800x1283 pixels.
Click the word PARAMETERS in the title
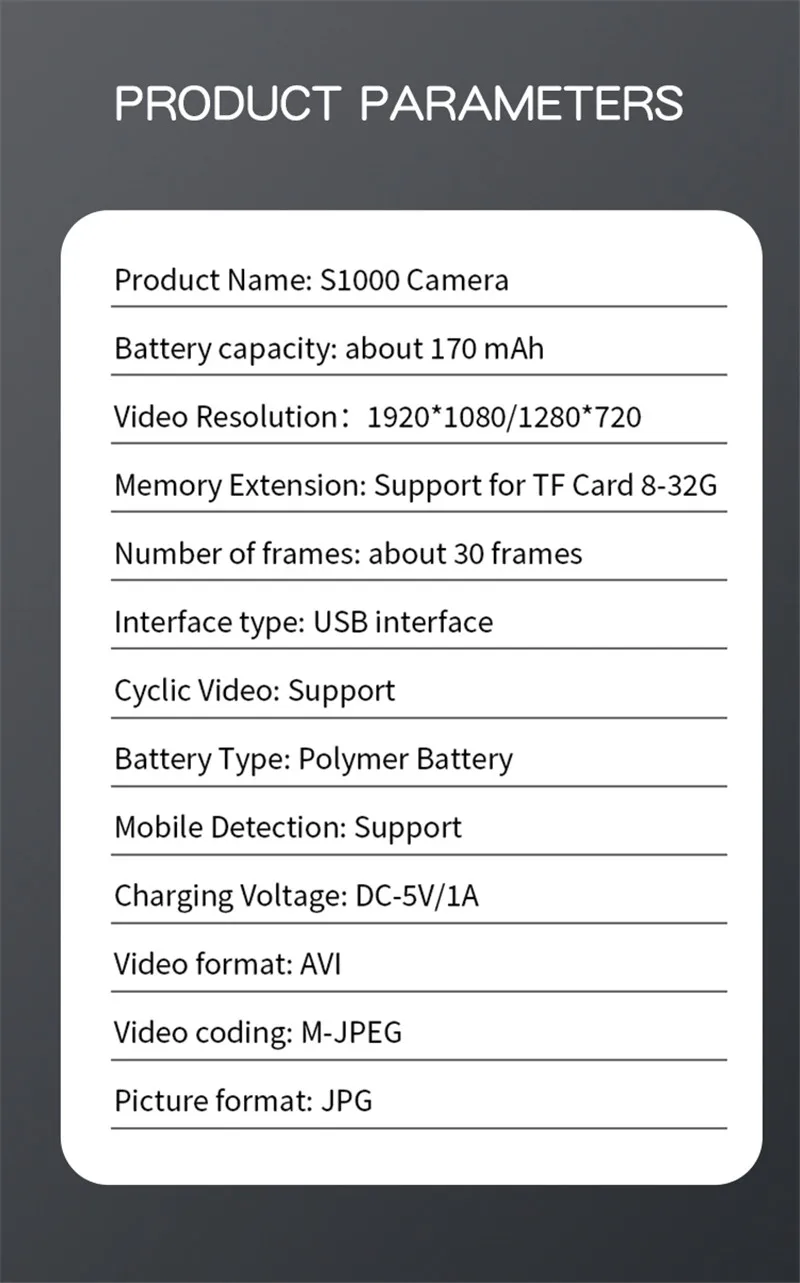[x=521, y=103]
